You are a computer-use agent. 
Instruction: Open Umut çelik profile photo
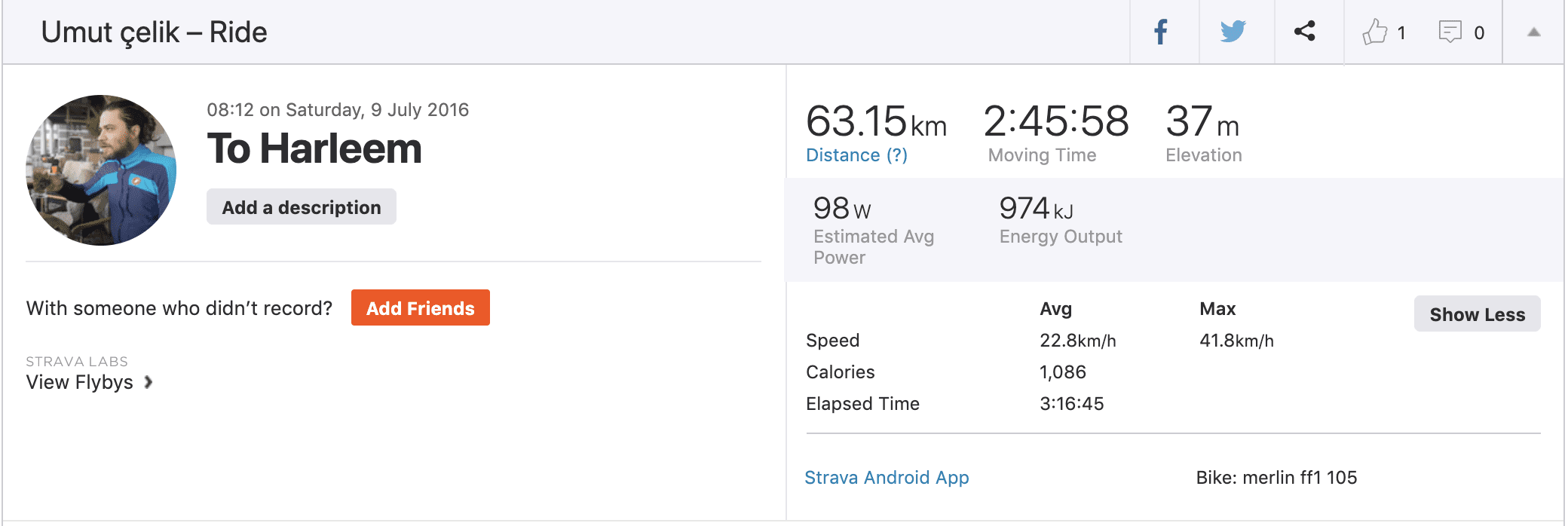click(101, 170)
